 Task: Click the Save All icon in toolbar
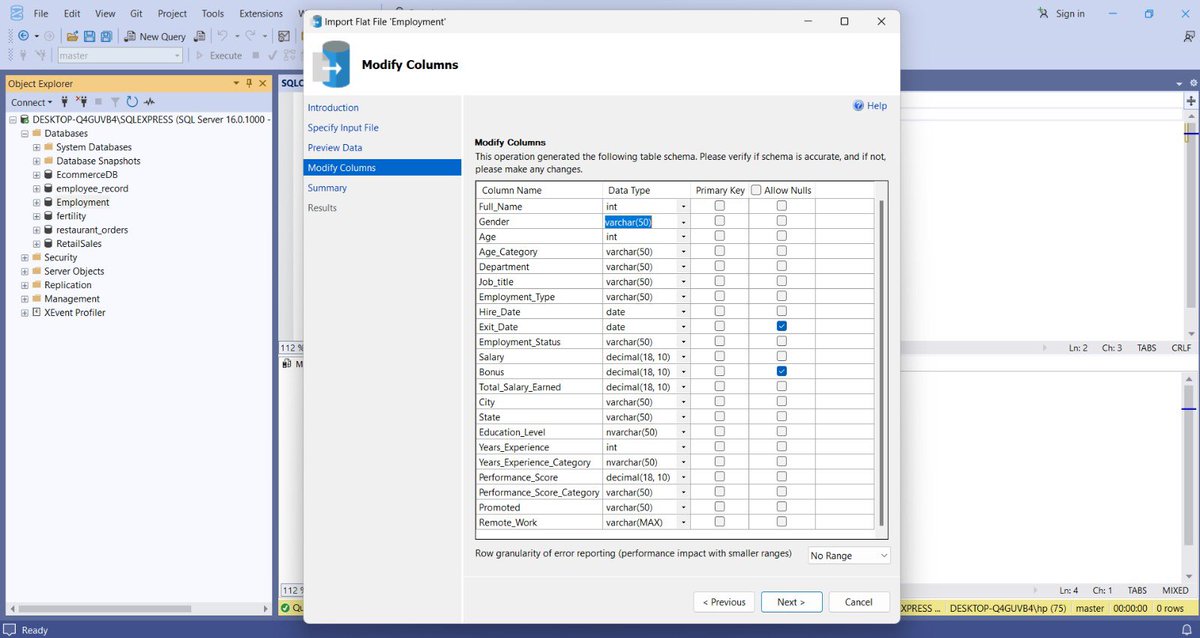tap(104, 36)
